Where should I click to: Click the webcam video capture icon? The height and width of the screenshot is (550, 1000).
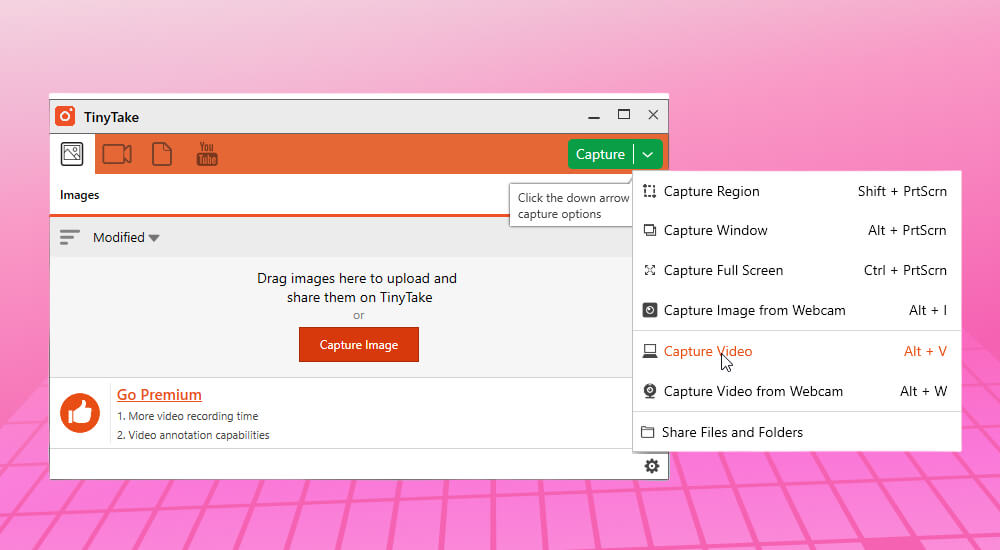click(x=649, y=391)
